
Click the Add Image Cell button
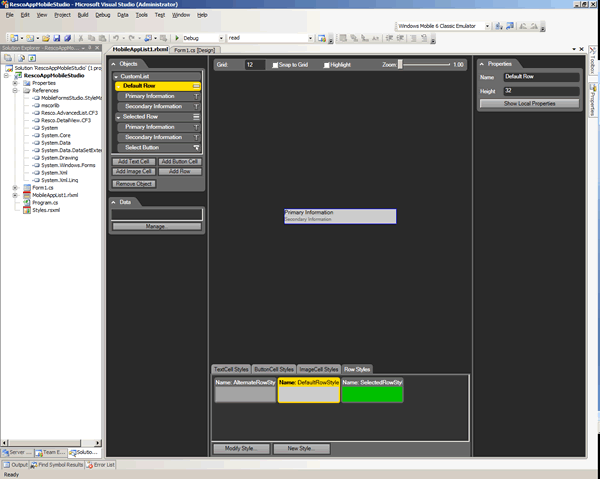[x=134, y=171]
